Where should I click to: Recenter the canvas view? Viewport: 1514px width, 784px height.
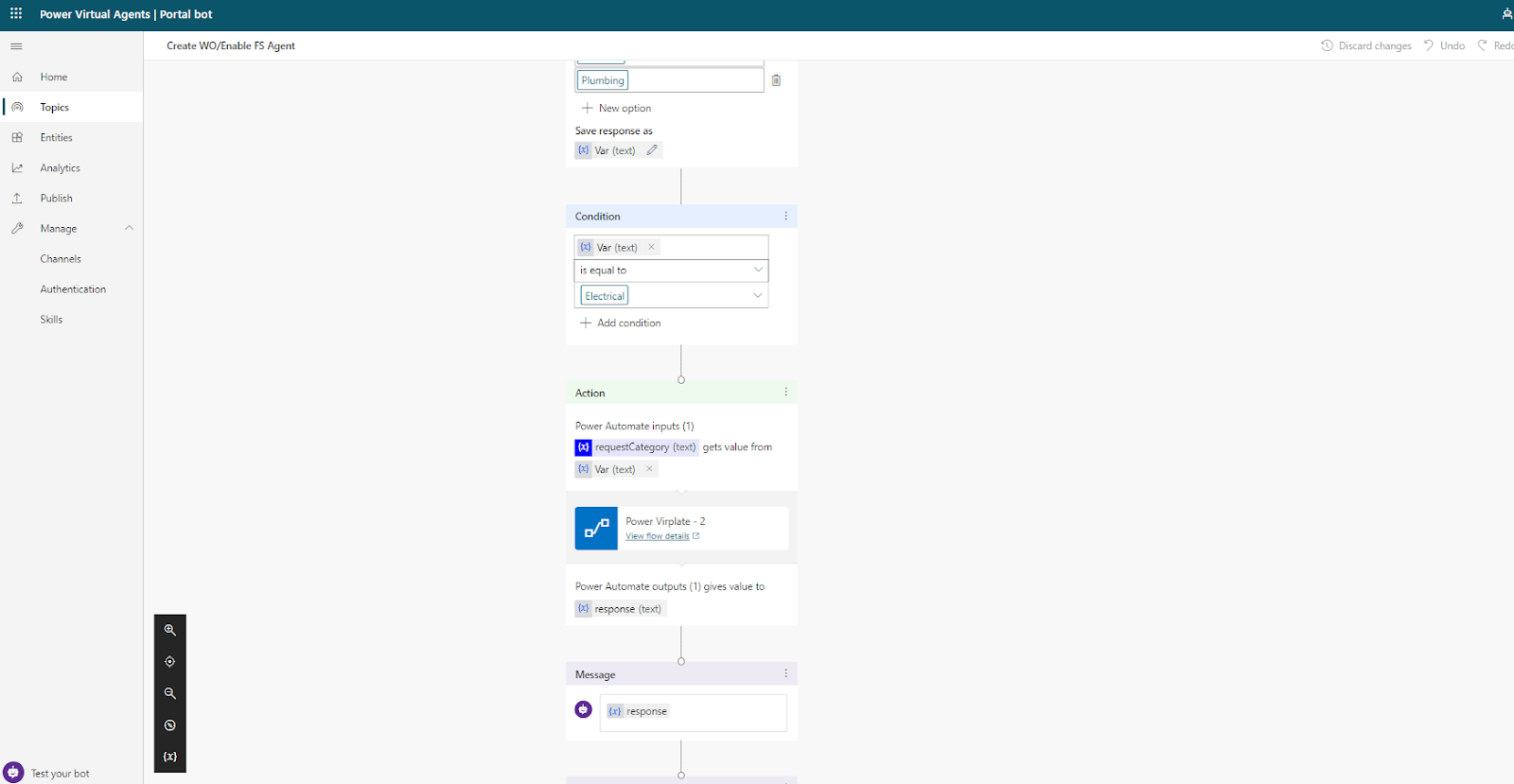coord(170,662)
